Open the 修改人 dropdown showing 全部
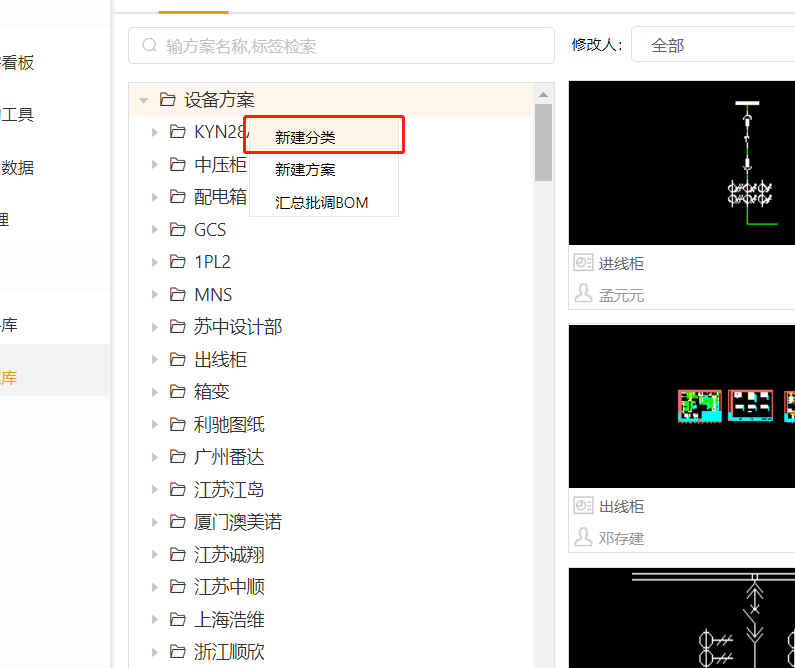795x668 pixels. pos(713,45)
